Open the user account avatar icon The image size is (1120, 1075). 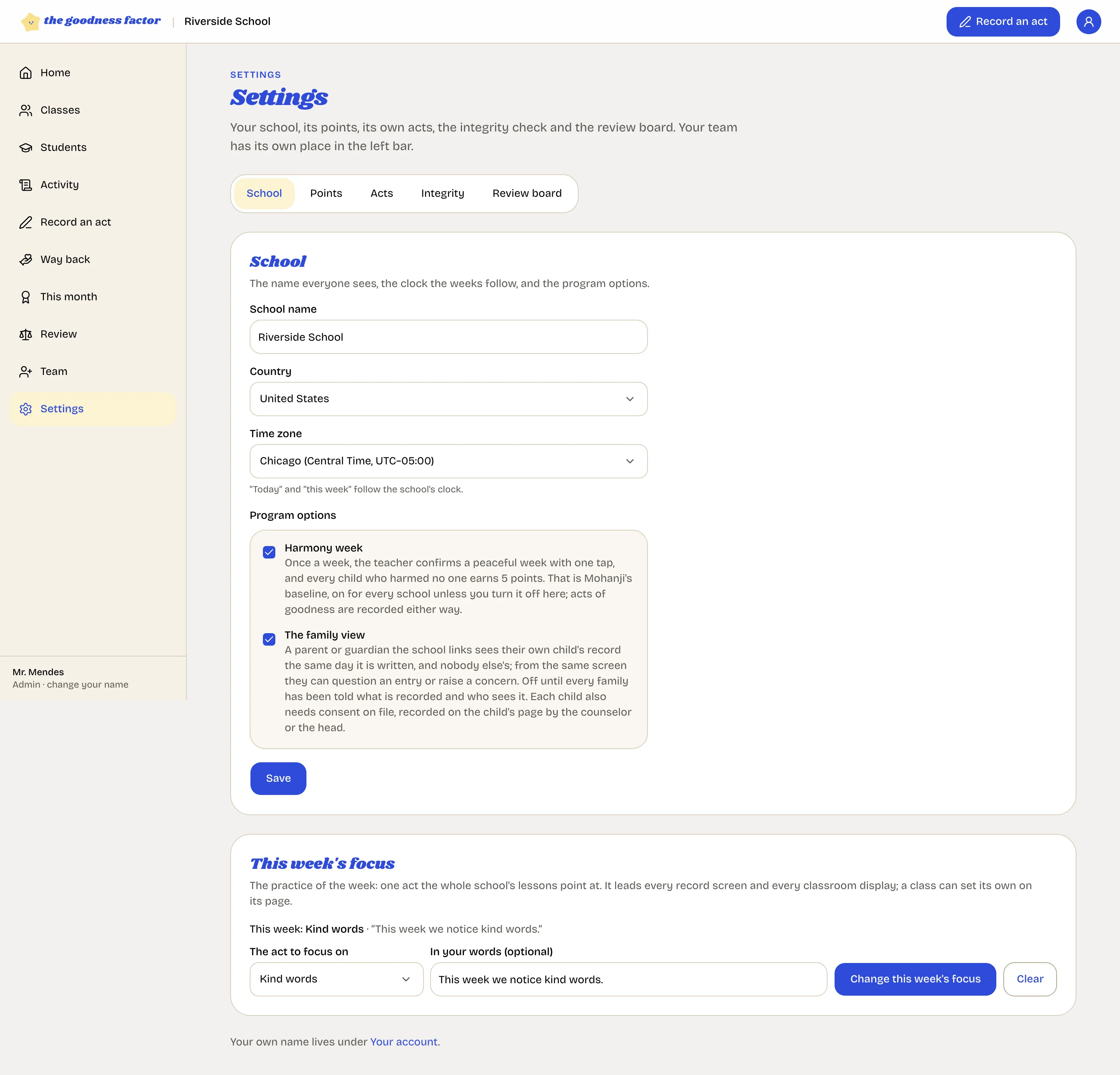tap(1088, 22)
